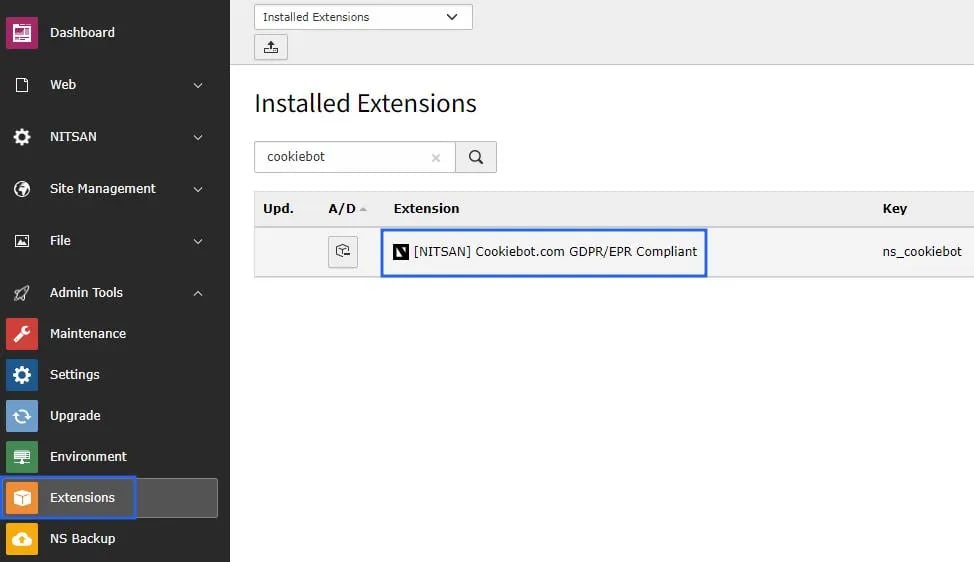Open the Installed Extensions dropdown
The width and height of the screenshot is (974, 562).
[363, 17]
